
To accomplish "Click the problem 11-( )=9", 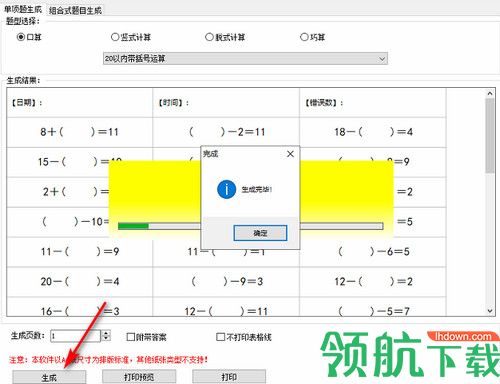I will tap(80, 251).
